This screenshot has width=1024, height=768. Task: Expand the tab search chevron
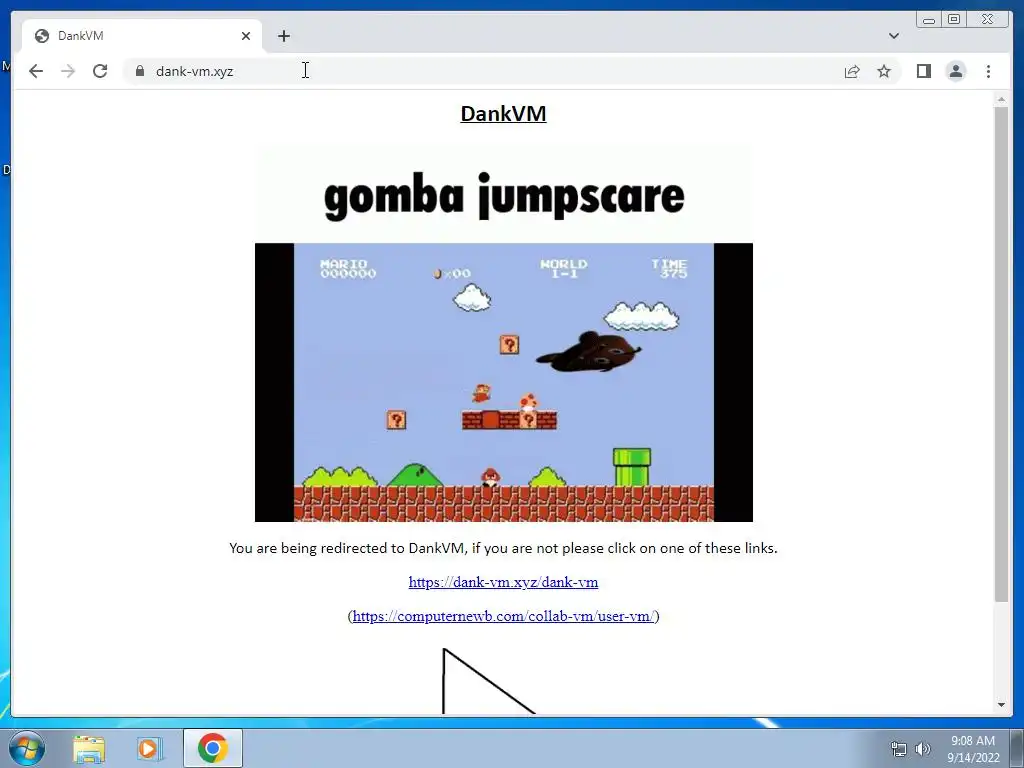(893, 36)
